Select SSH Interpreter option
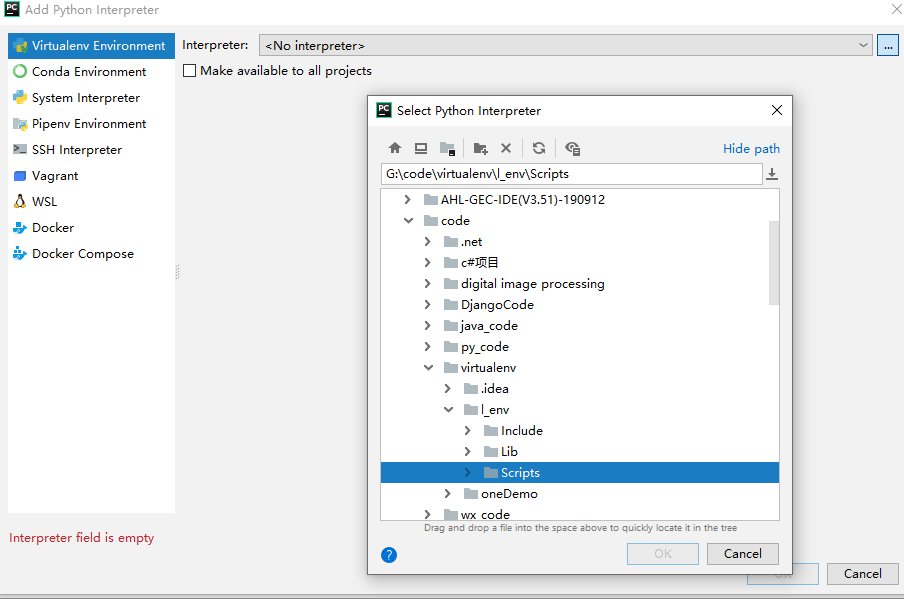This screenshot has width=904, height=599. [91, 149]
